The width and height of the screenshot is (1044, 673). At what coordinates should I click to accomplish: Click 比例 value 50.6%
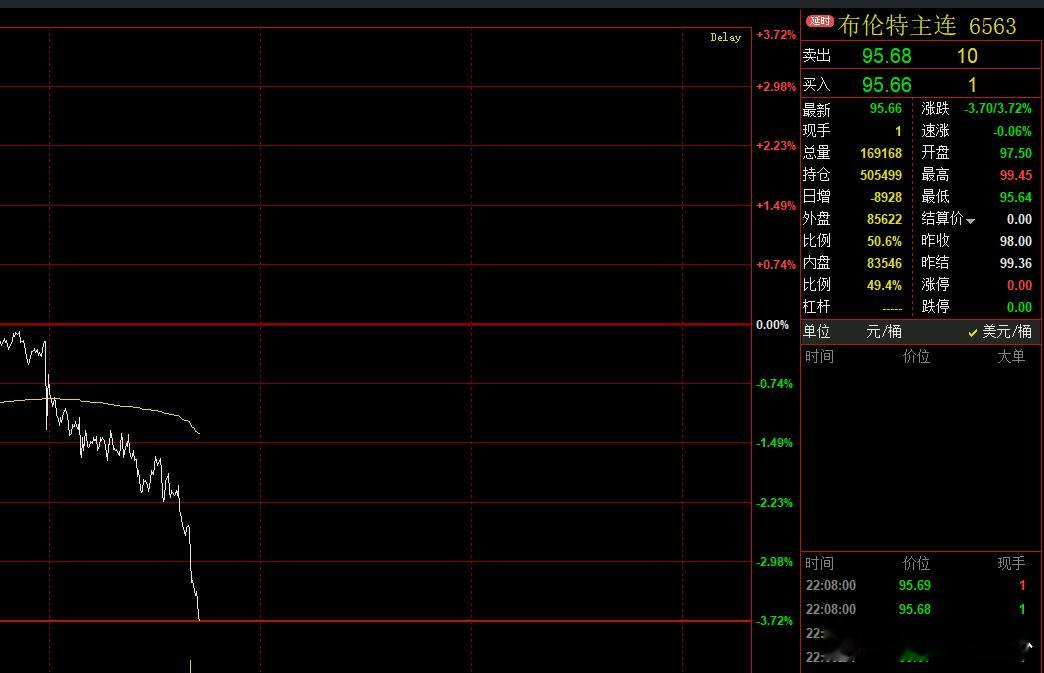pyautogui.click(x=884, y=241)
